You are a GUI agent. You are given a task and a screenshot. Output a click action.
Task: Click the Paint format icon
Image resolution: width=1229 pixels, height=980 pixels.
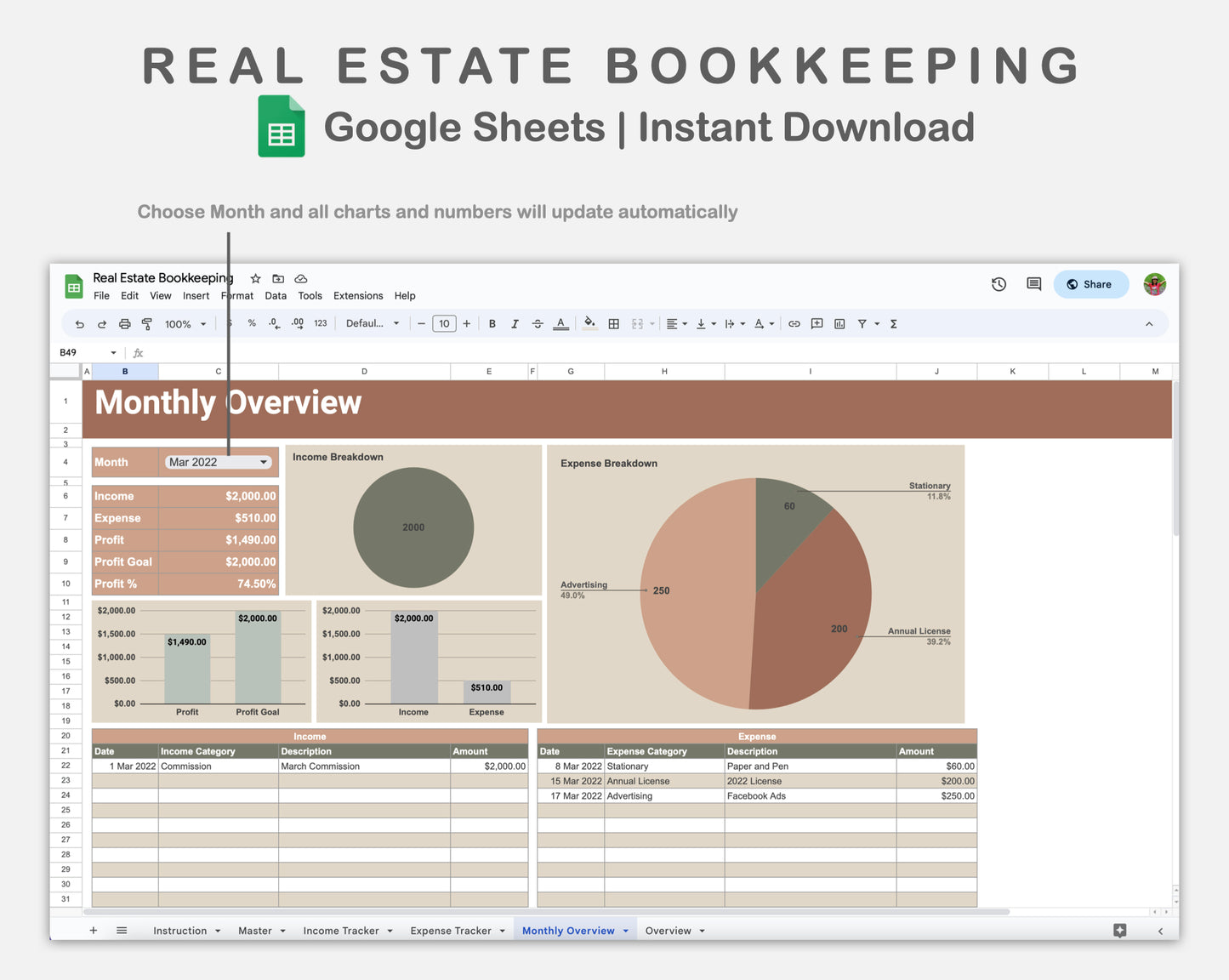146,323
